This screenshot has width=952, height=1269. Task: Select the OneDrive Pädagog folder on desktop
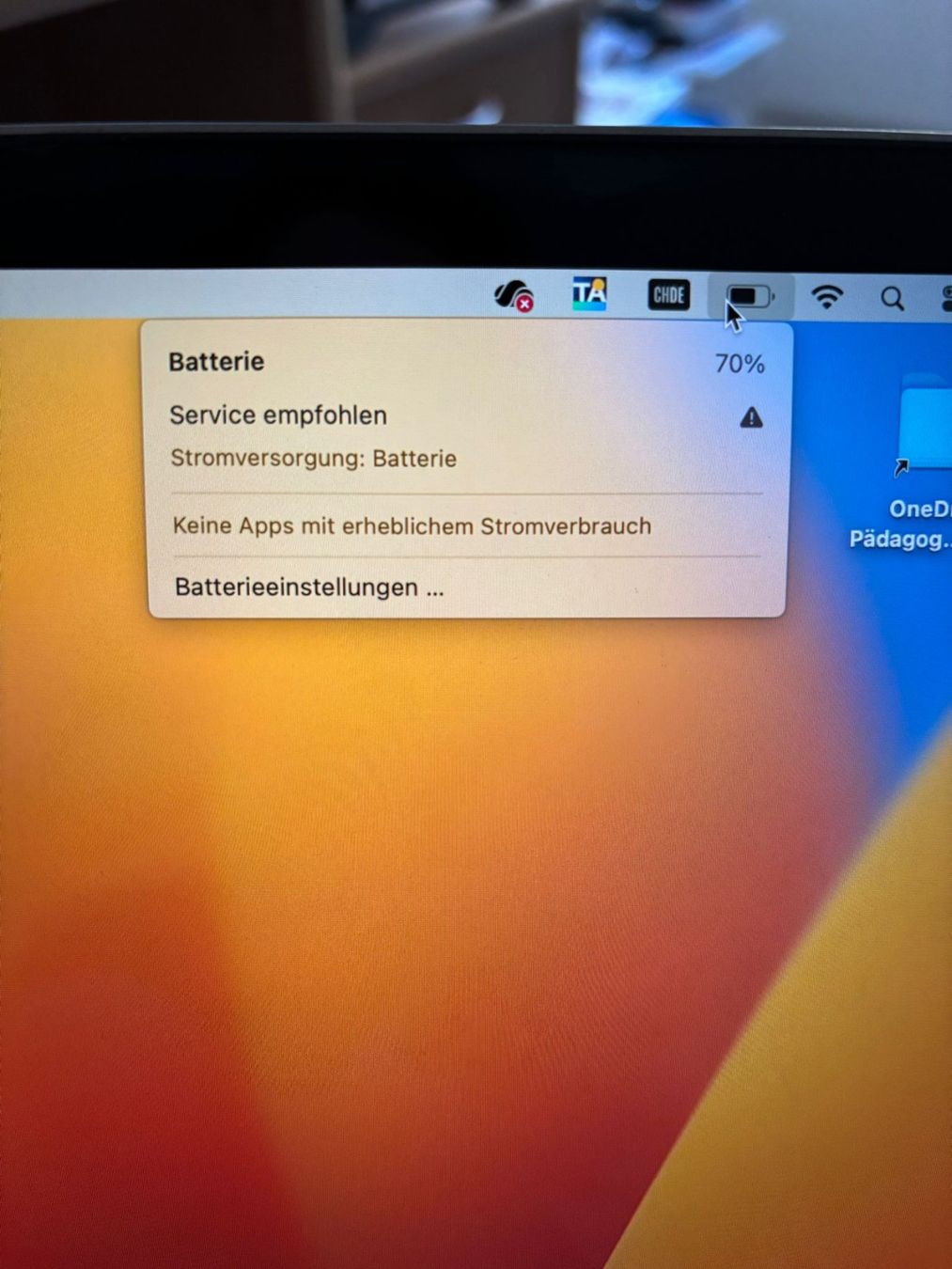pos(913,461)
